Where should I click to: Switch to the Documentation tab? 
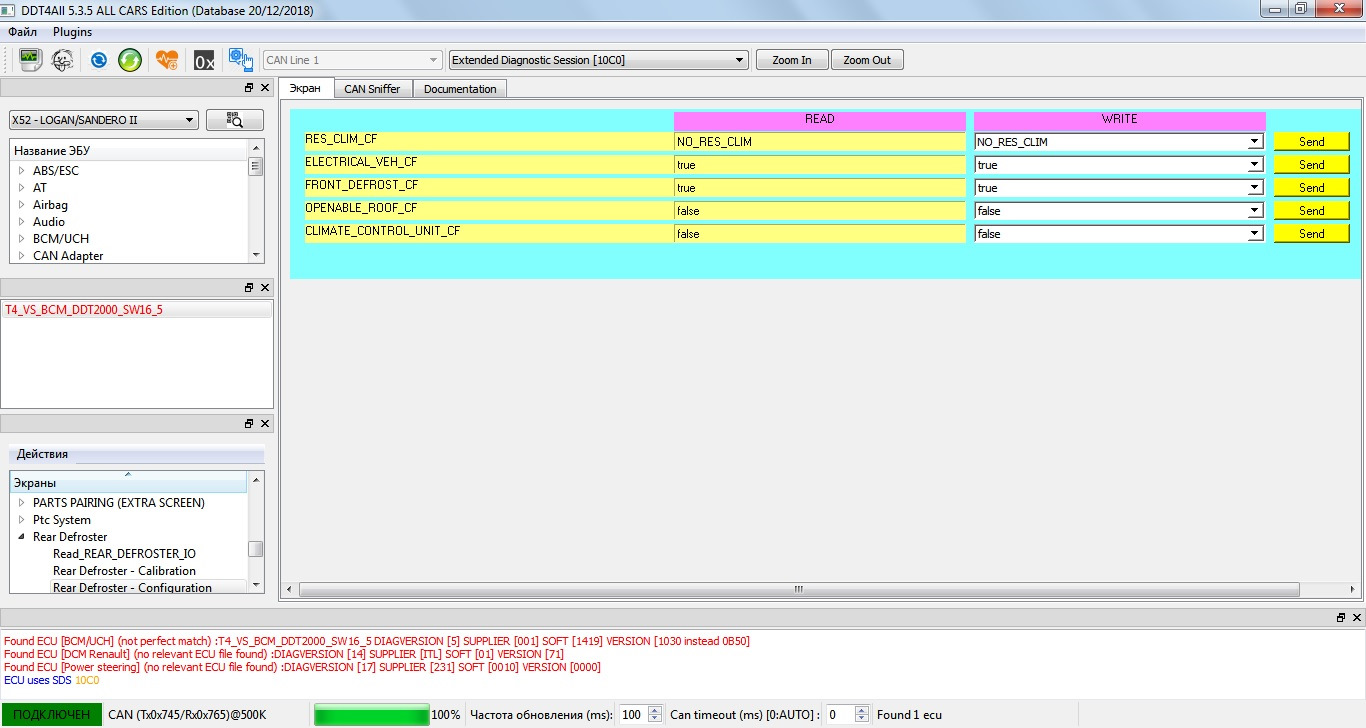pos(460,89)
